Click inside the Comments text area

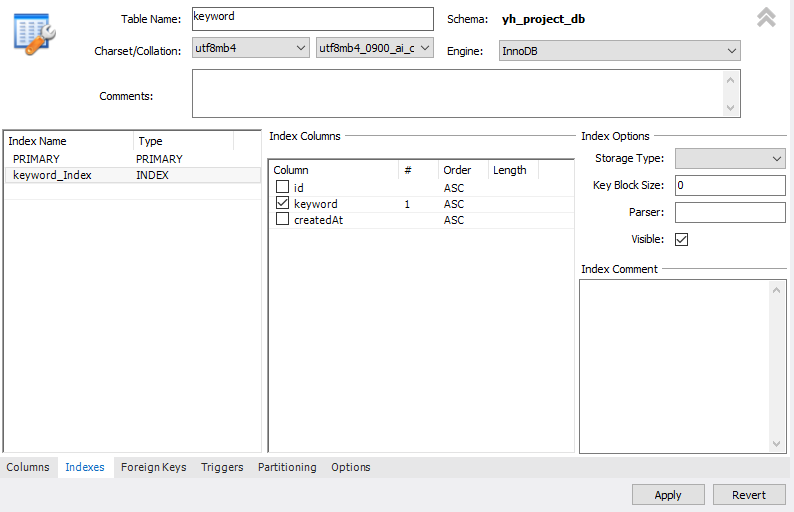458,94
